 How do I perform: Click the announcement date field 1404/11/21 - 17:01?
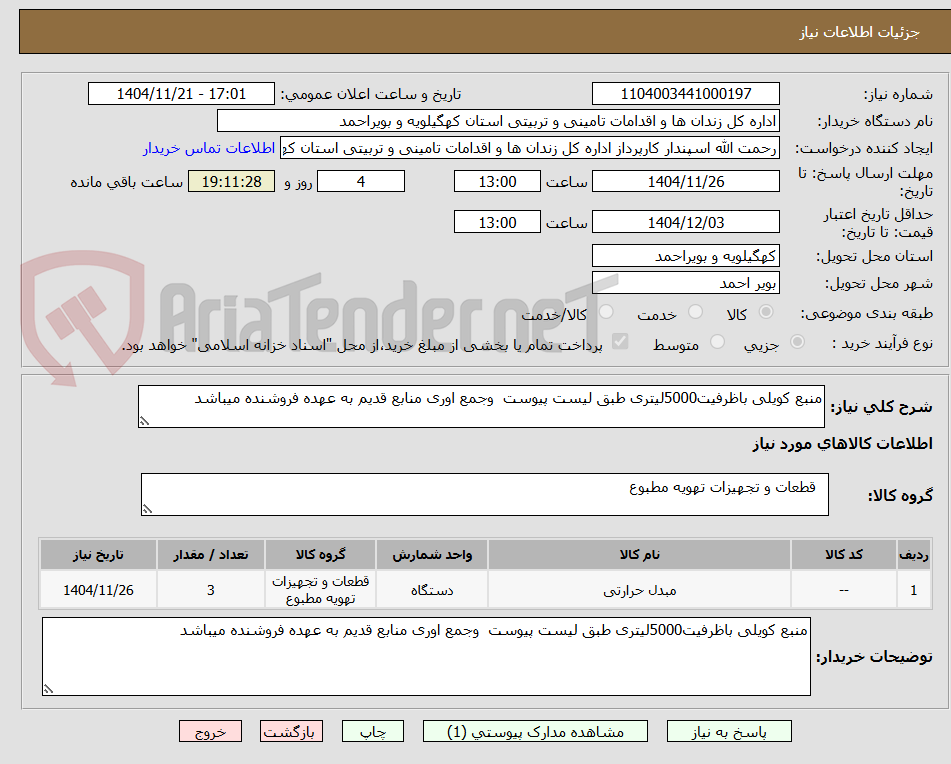point(181,94)
